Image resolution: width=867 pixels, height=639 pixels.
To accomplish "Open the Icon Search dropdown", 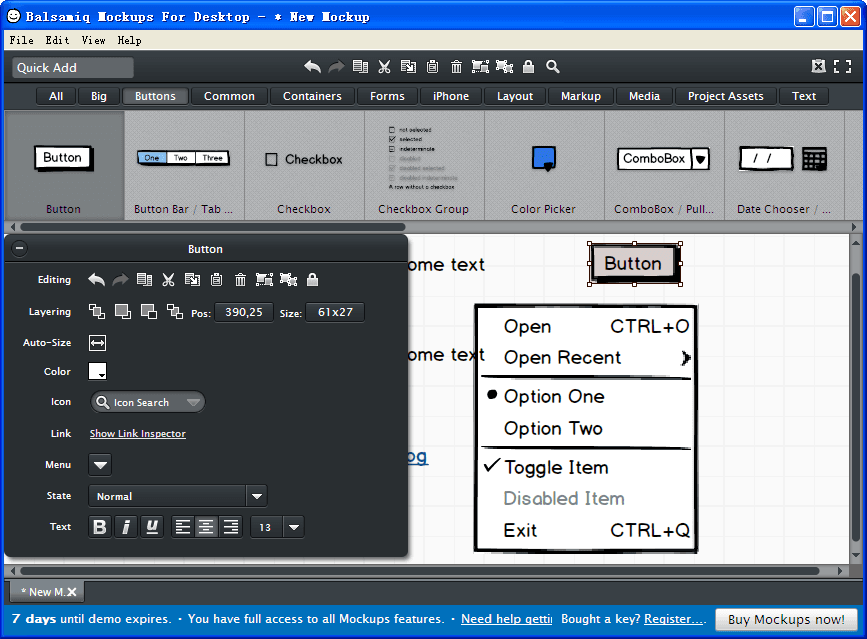I will (147, 402).
